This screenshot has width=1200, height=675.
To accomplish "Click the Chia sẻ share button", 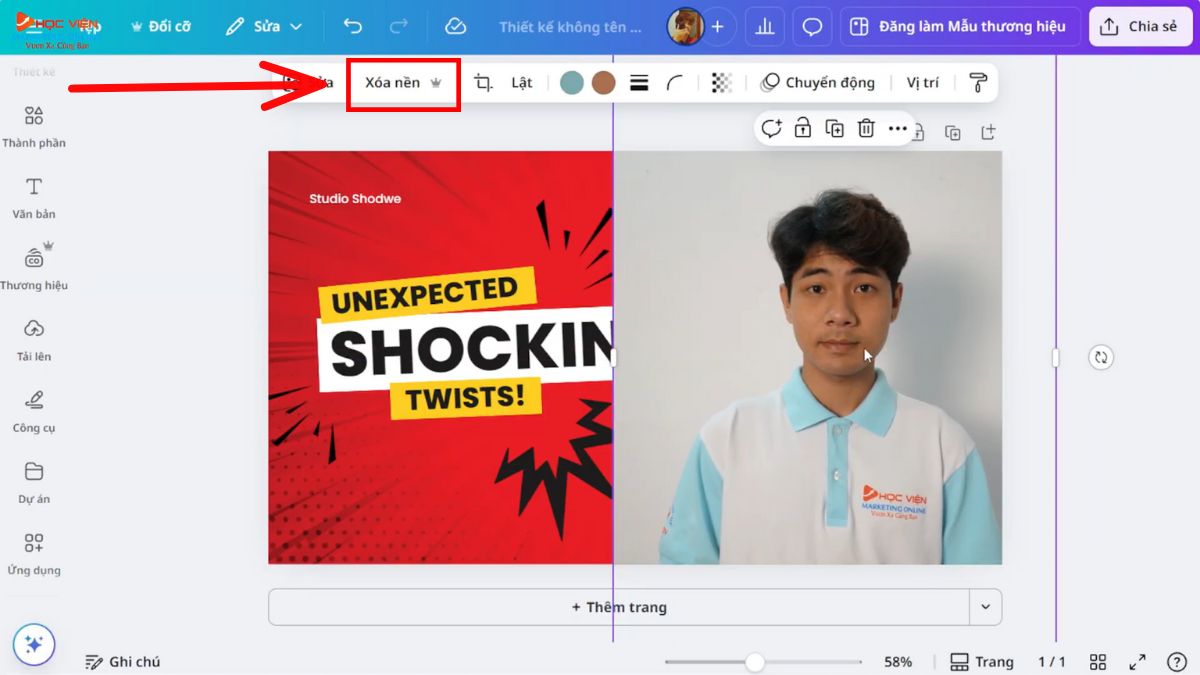I will pyautogui.click(x=1141, y=27).
